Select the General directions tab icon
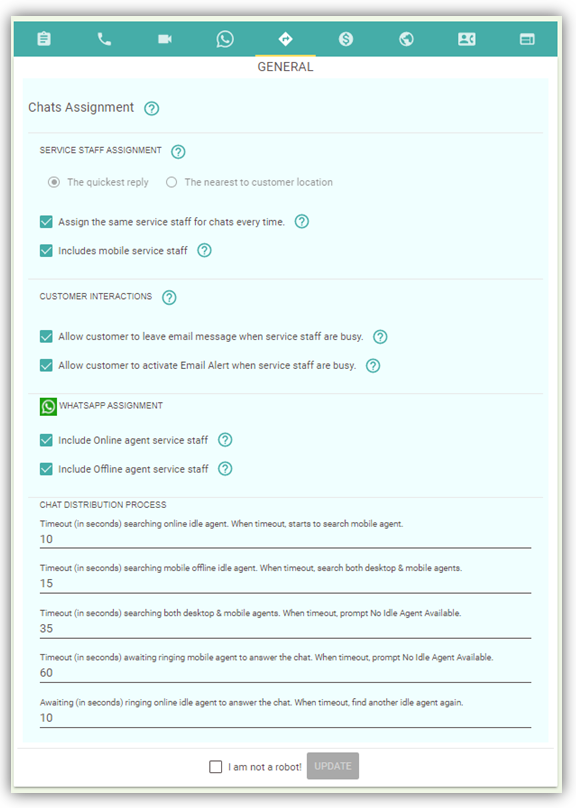 point(285,39)
